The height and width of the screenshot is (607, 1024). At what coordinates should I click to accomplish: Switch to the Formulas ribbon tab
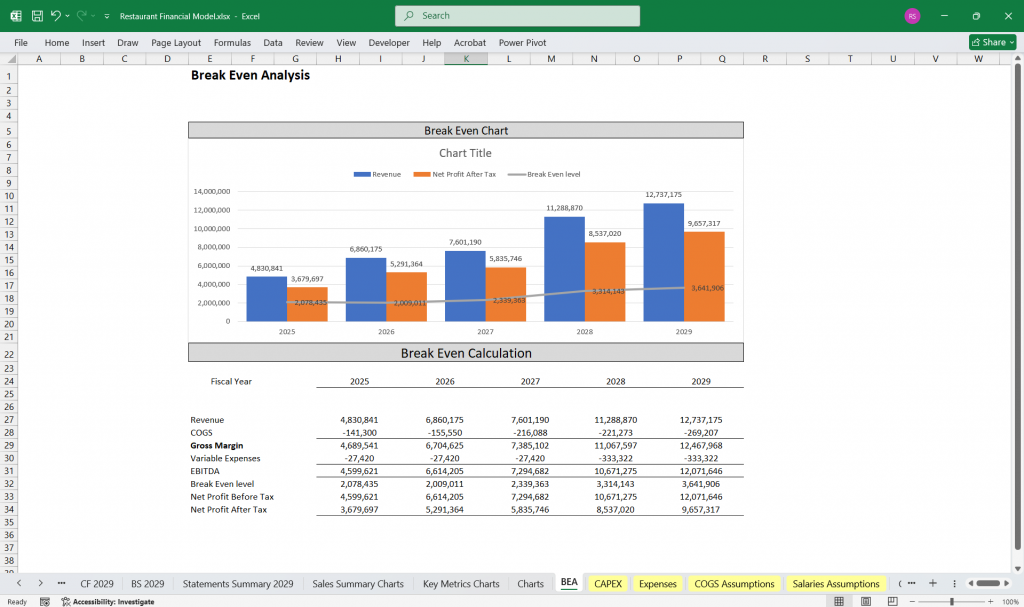232,43
